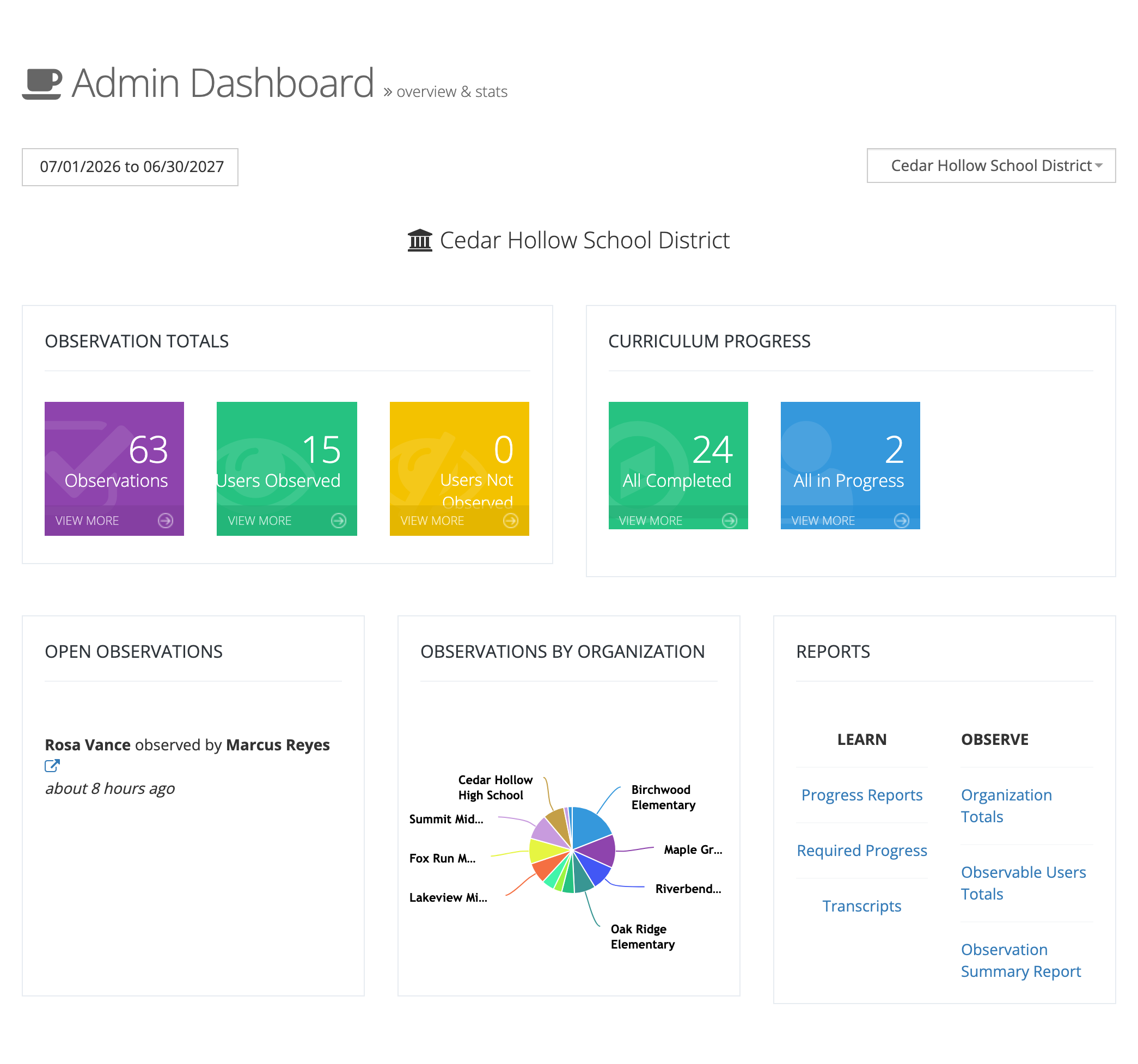Click the yellow Fox Run M... pie slice

(545, 851)
